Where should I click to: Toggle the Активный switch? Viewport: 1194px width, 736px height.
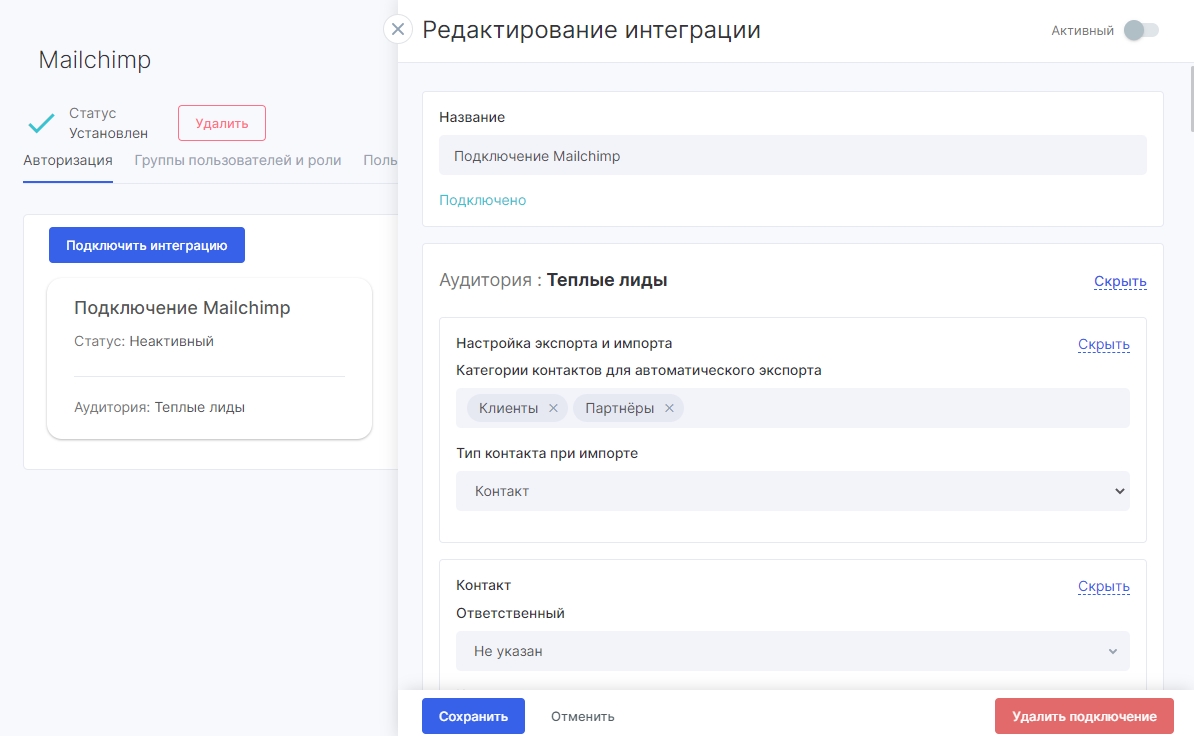(x=1140, y=30)
